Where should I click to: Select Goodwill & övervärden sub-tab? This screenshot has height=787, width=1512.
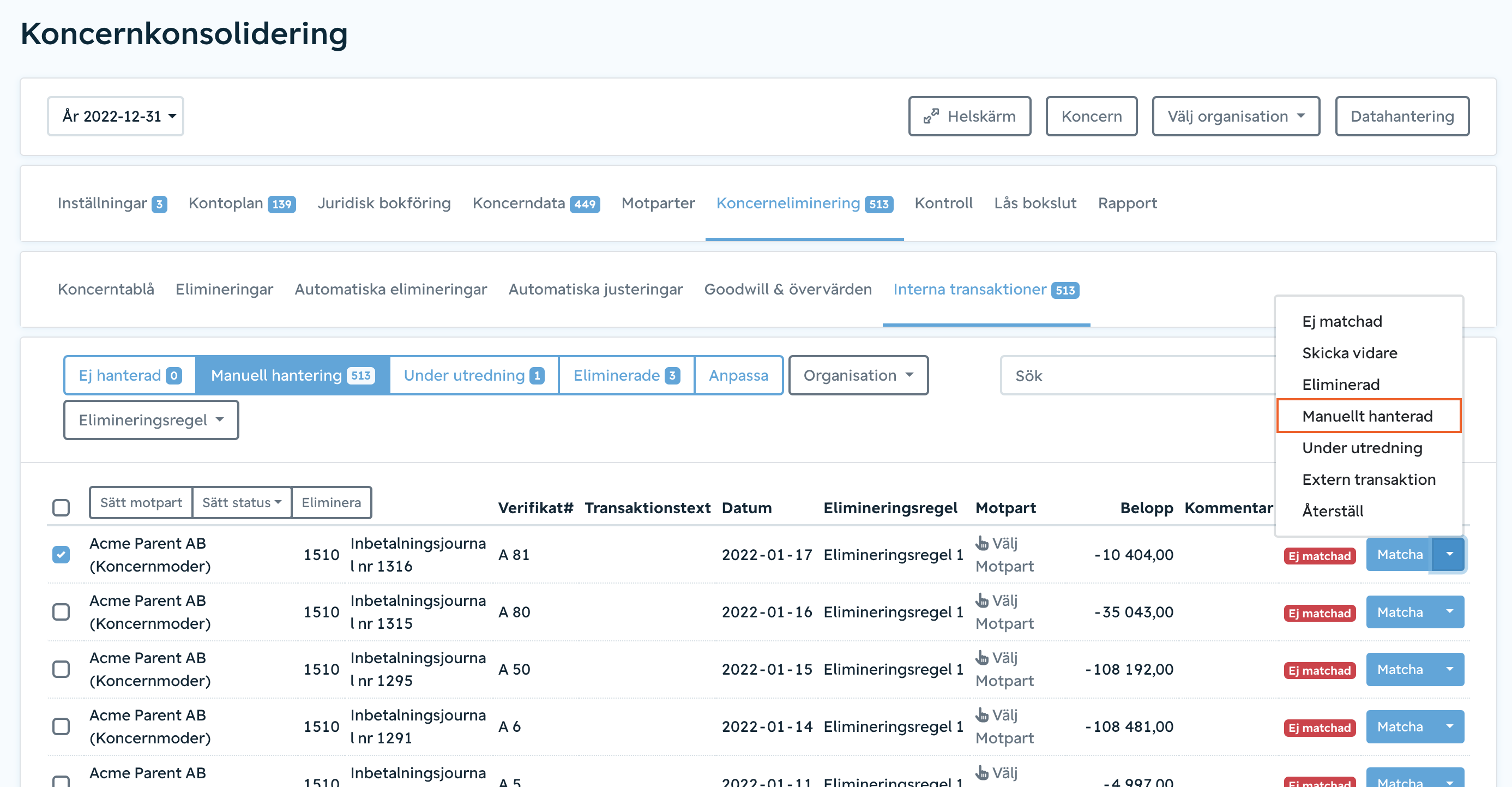788,290
